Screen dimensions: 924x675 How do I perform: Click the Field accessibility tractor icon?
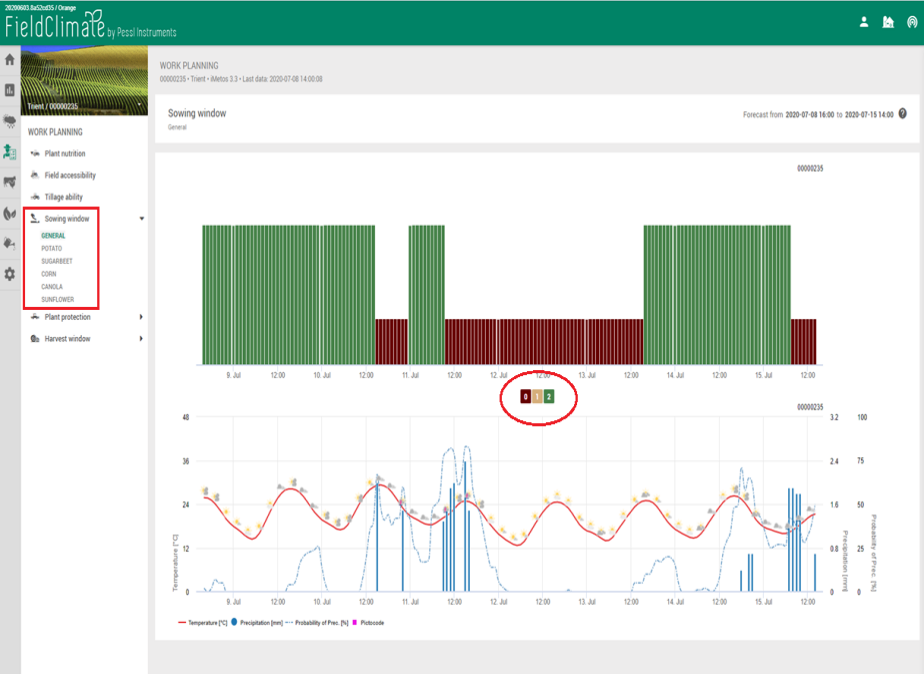tap(35, 175)
